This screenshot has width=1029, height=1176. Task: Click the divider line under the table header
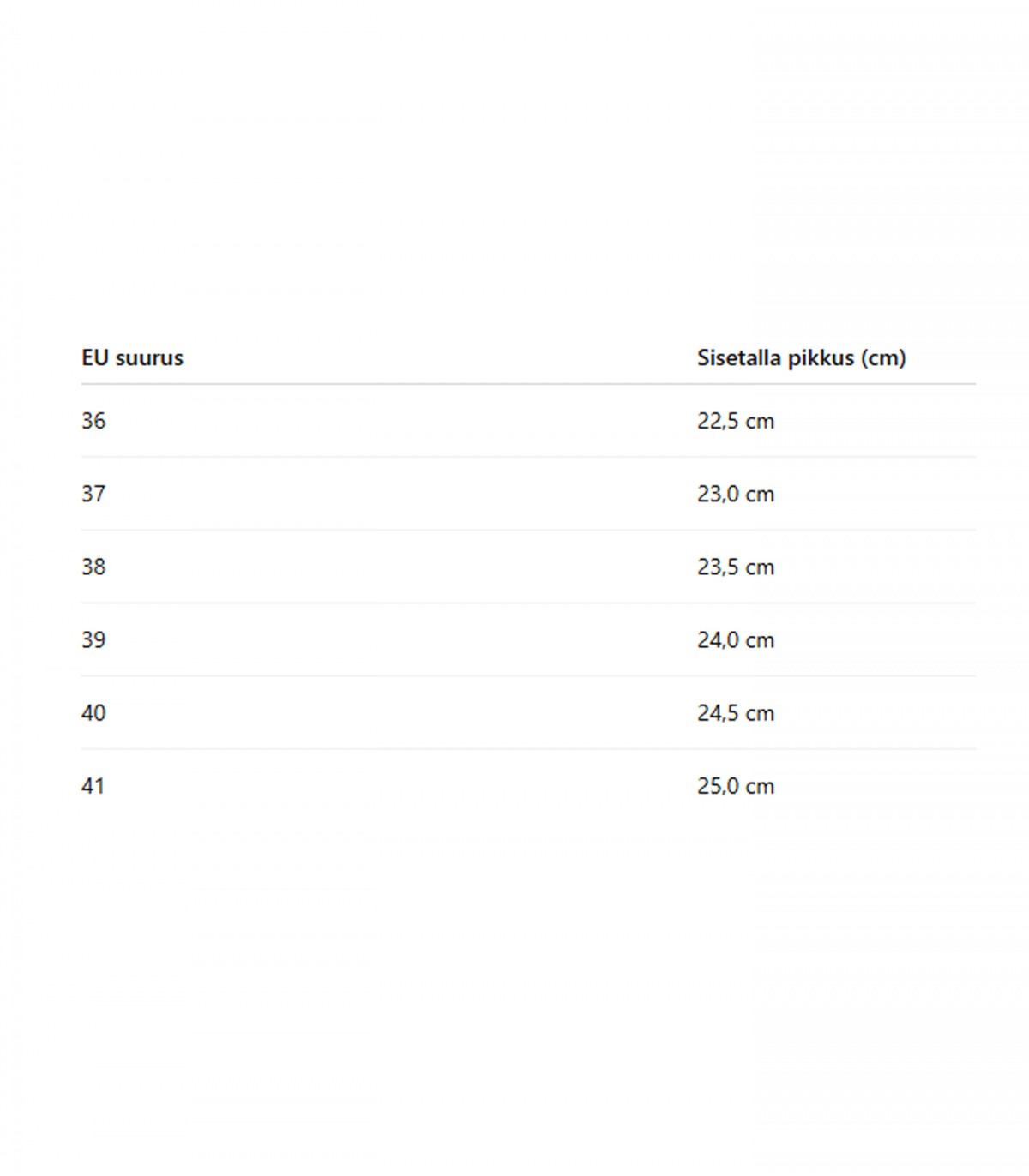tap(528, 384)
